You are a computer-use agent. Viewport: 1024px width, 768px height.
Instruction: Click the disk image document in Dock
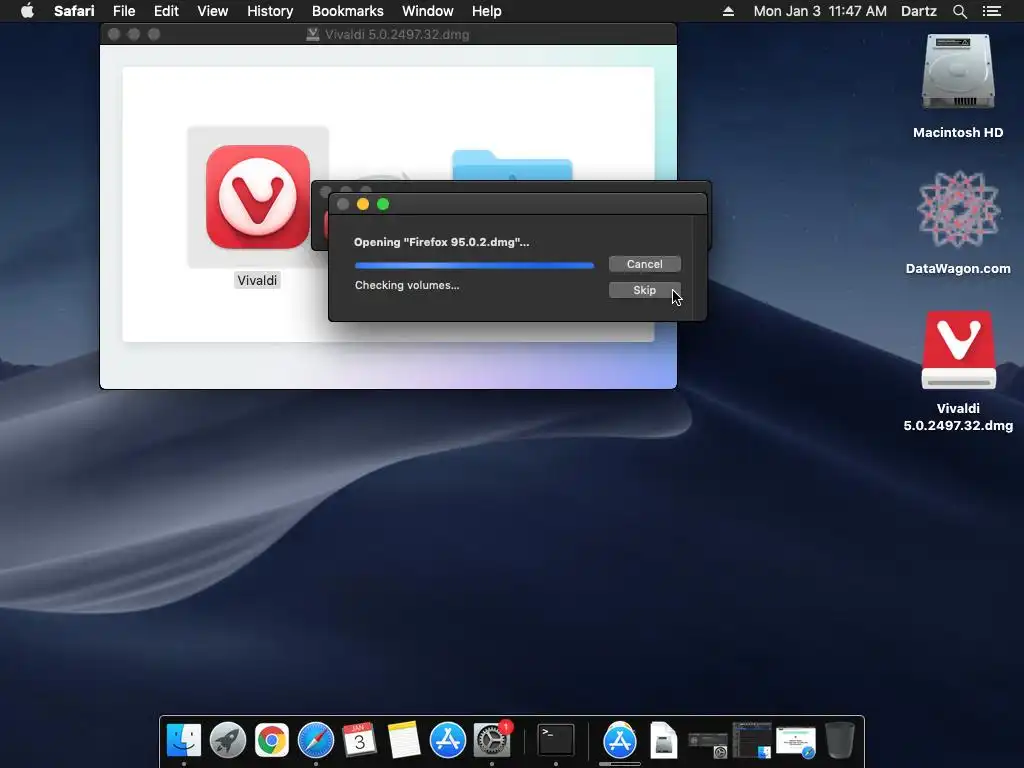point(664,740)
